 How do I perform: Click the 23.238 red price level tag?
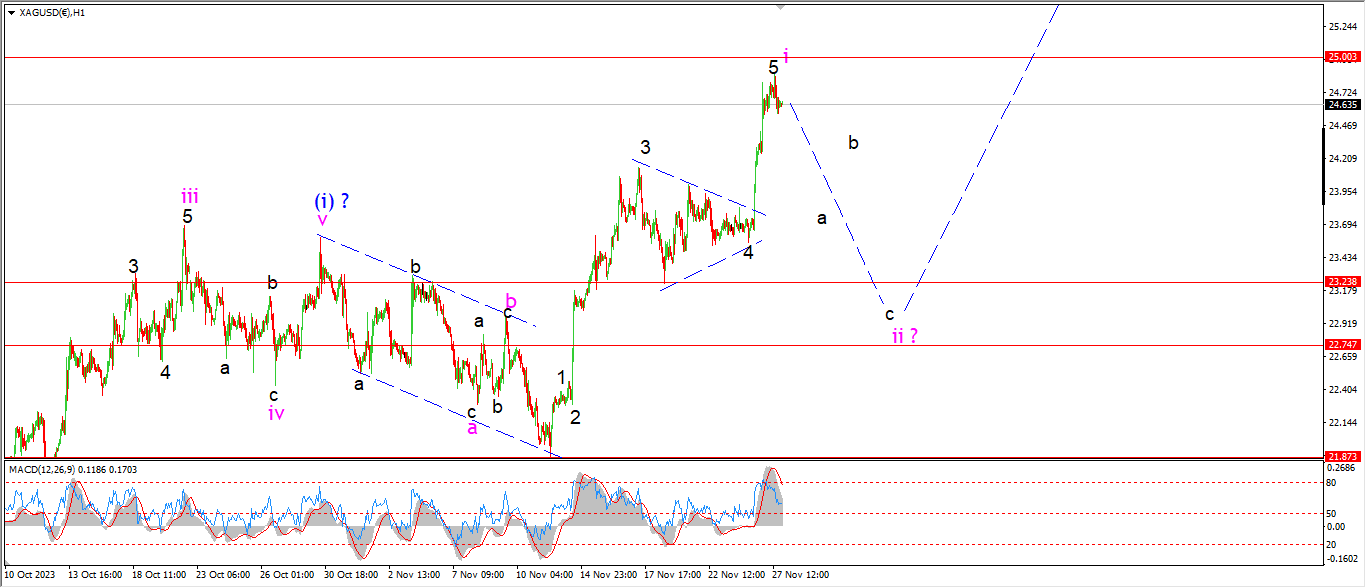coord(1341,282)
